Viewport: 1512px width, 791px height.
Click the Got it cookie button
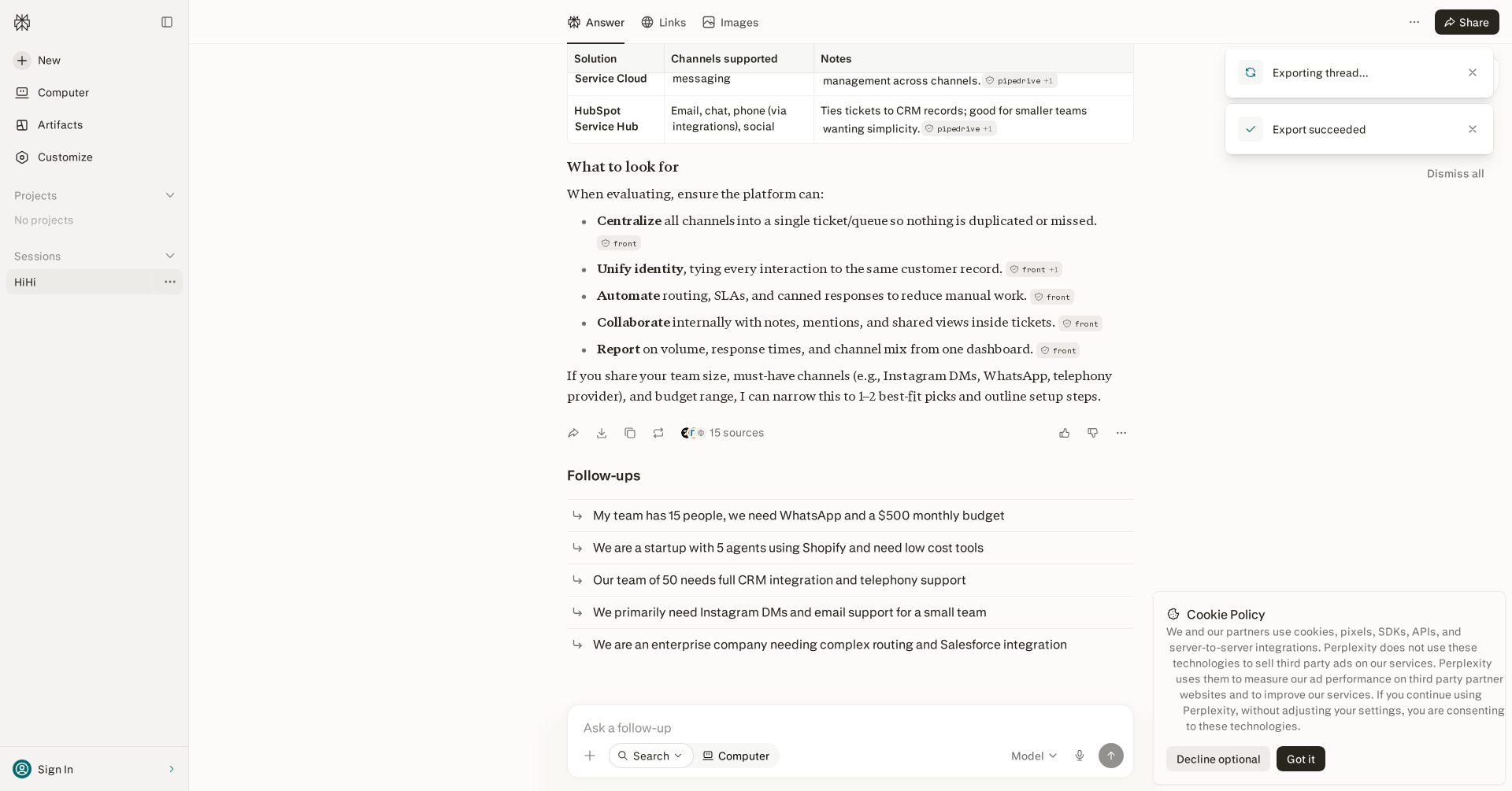(1300, 759)
